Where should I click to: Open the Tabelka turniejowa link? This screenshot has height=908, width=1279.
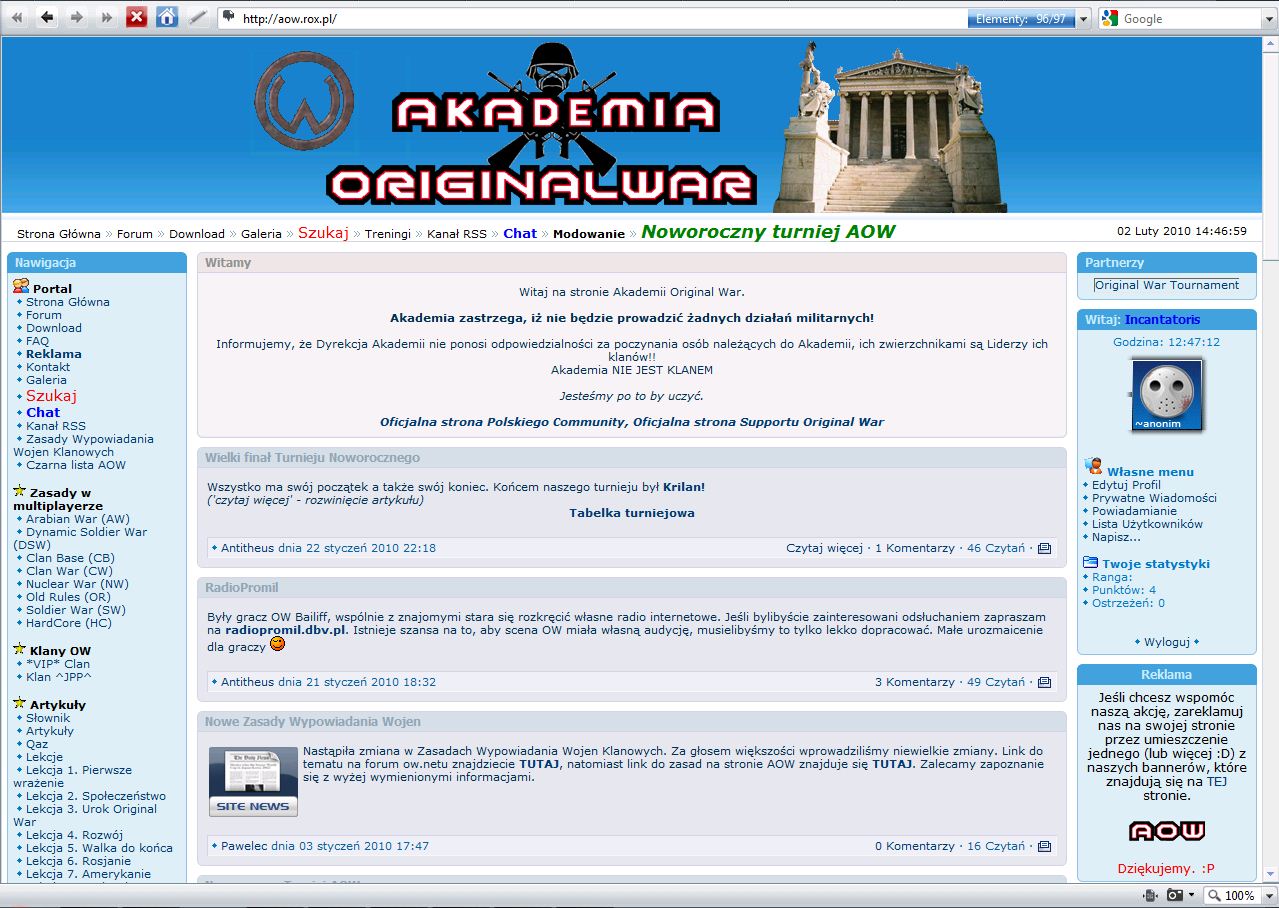(x=632, y=512)
